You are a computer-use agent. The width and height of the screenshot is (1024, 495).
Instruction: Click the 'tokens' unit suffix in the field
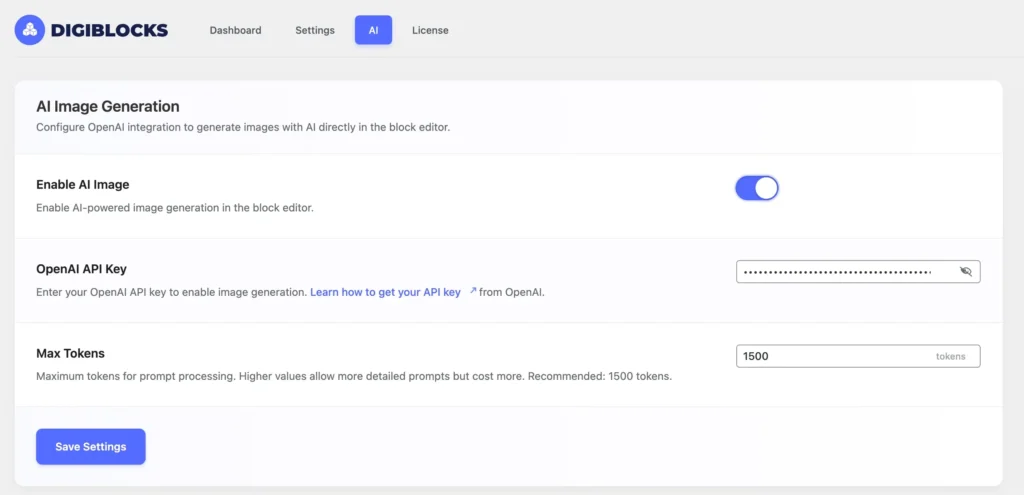pyautogui.click(x=950, y=356)
